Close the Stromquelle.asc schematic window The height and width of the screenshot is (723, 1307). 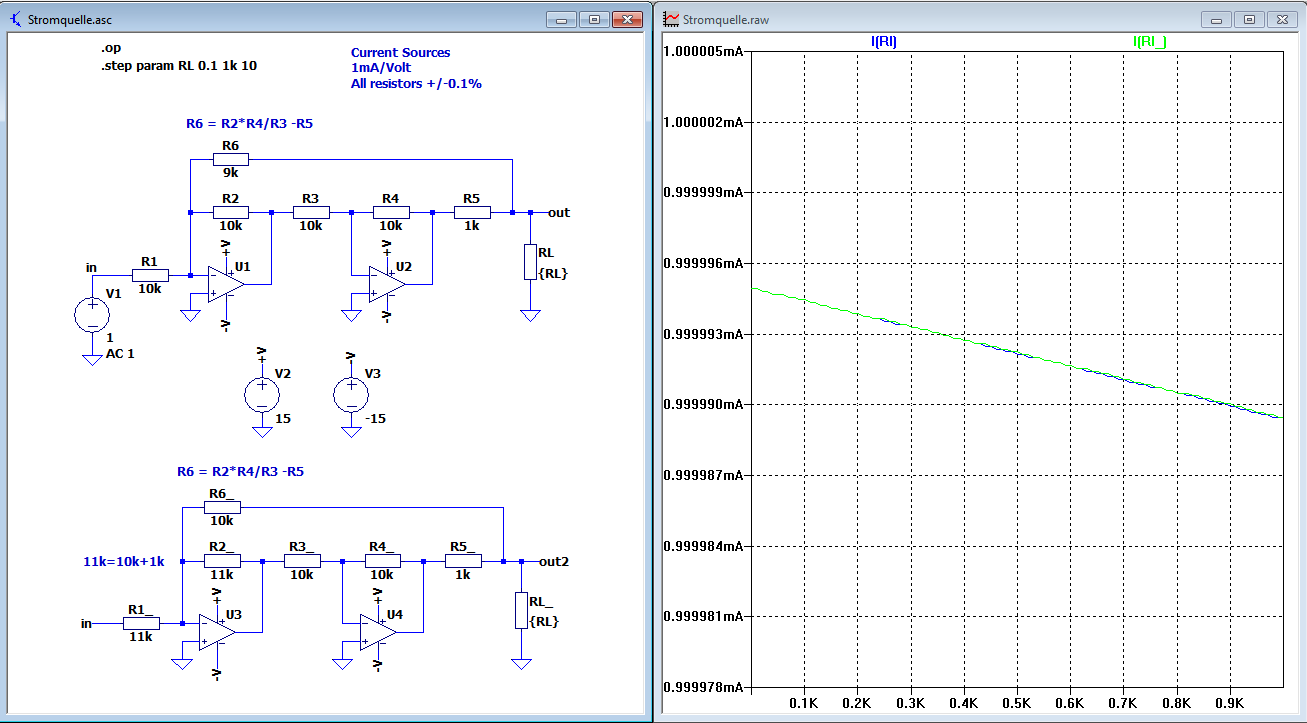pos(627,19)
